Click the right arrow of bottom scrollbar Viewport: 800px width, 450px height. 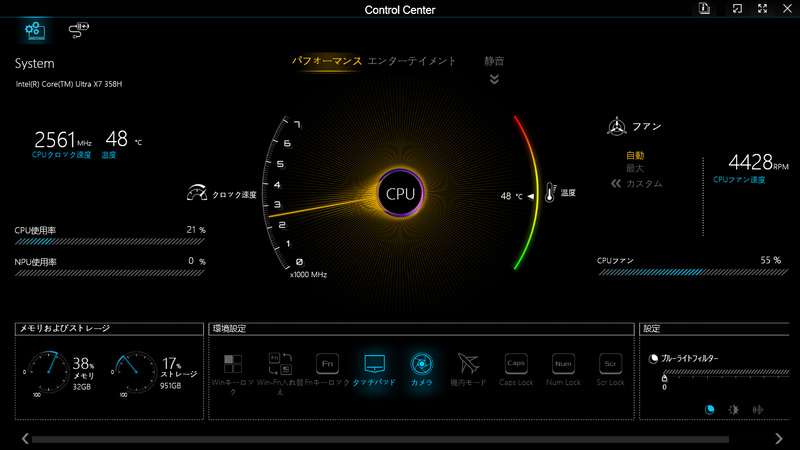[779, 438]
